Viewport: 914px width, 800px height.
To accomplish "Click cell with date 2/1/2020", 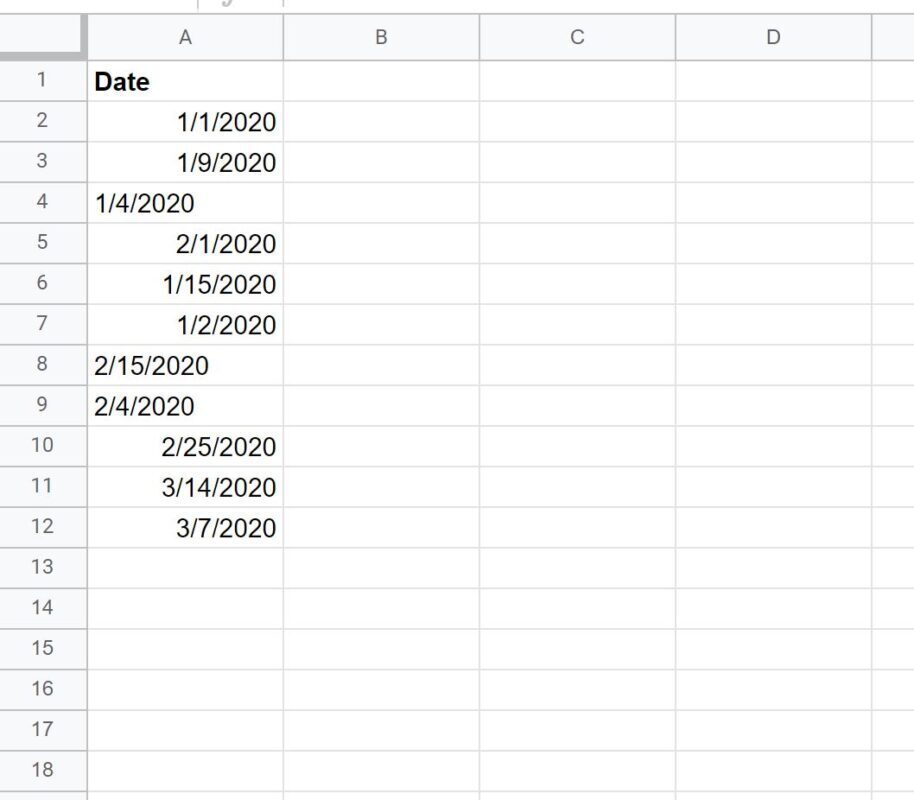I will tap(185, 243).
